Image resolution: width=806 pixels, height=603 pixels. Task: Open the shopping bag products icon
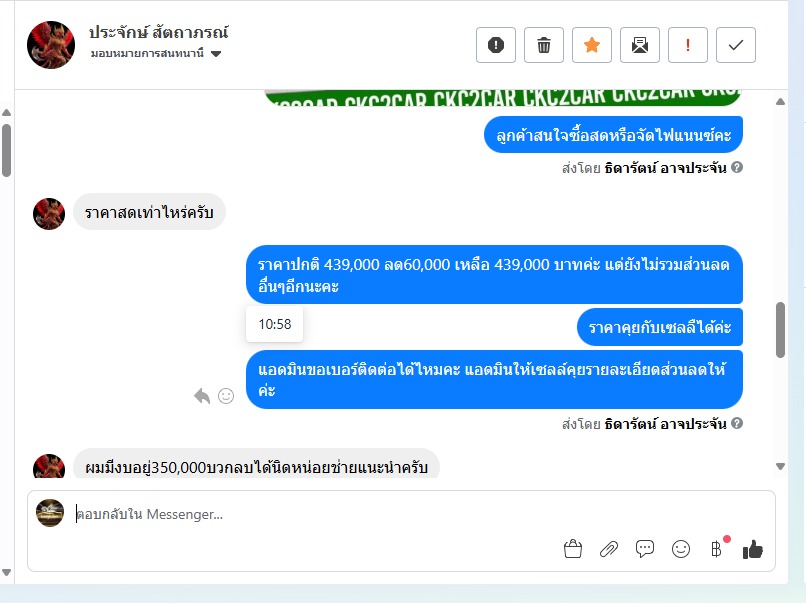point(573,549)
